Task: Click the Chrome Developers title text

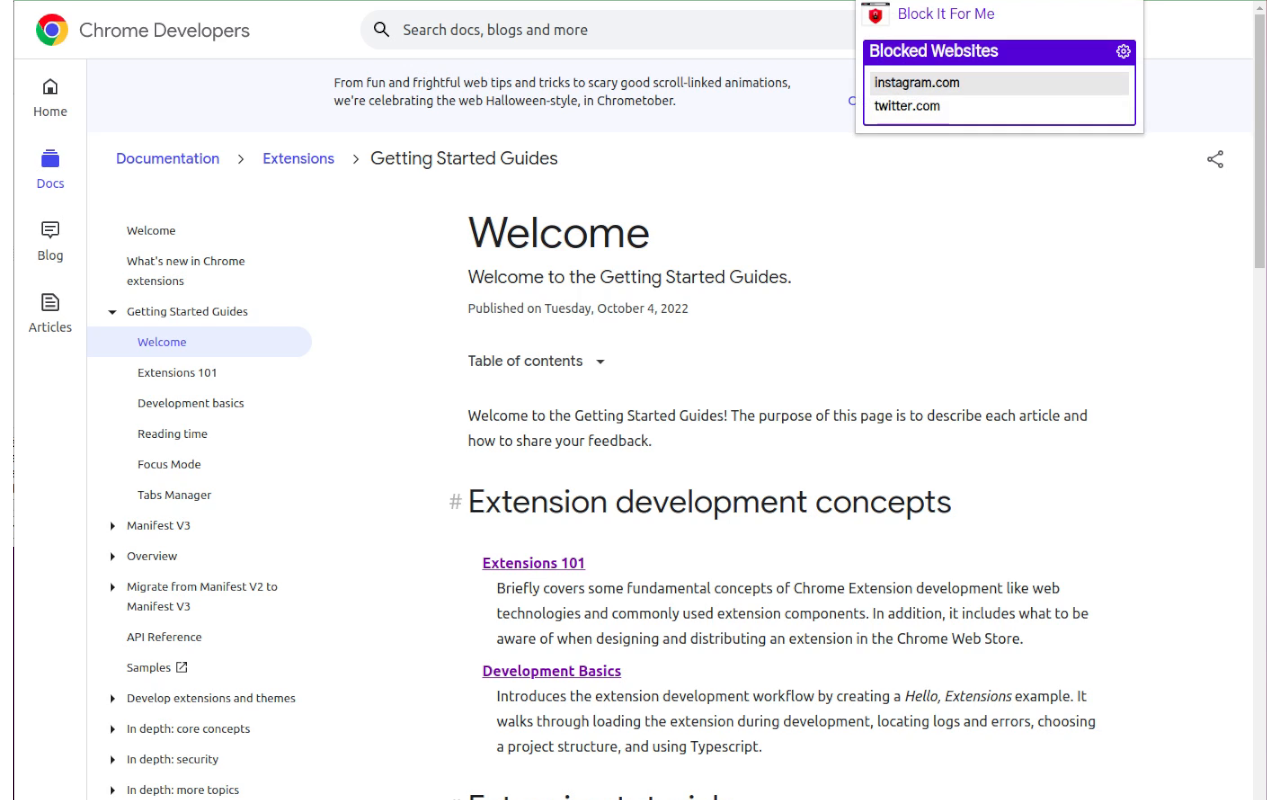Action: click(x=165, y=30)
